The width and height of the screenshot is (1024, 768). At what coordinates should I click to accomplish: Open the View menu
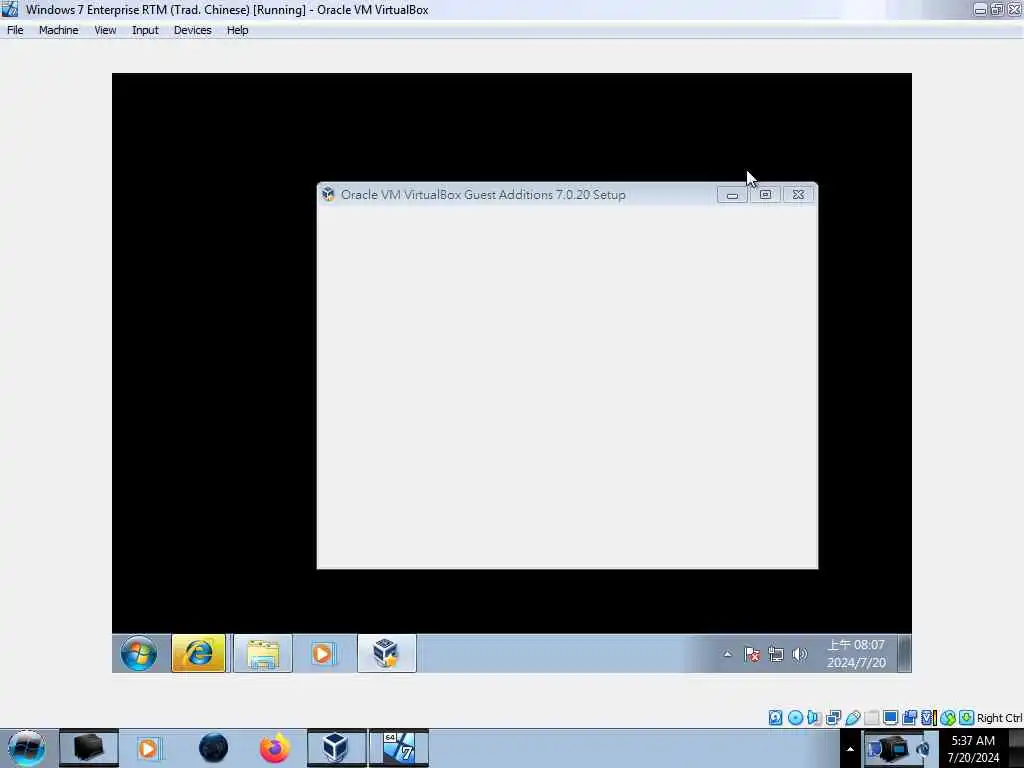click(x=104, y=30)
